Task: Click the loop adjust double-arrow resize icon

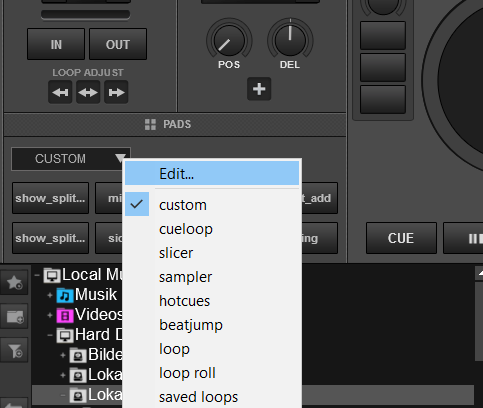Action: pyautogui.click(x=88, y=92)
